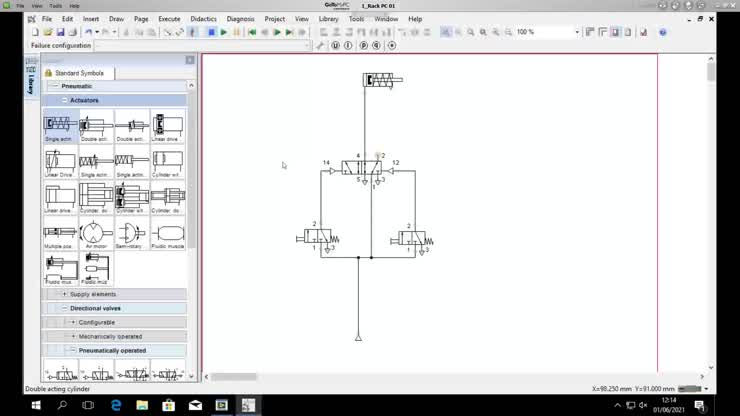This screenshot has height=416, width=740.
Task: Open the Insert menu
Action: coord(91,19)
